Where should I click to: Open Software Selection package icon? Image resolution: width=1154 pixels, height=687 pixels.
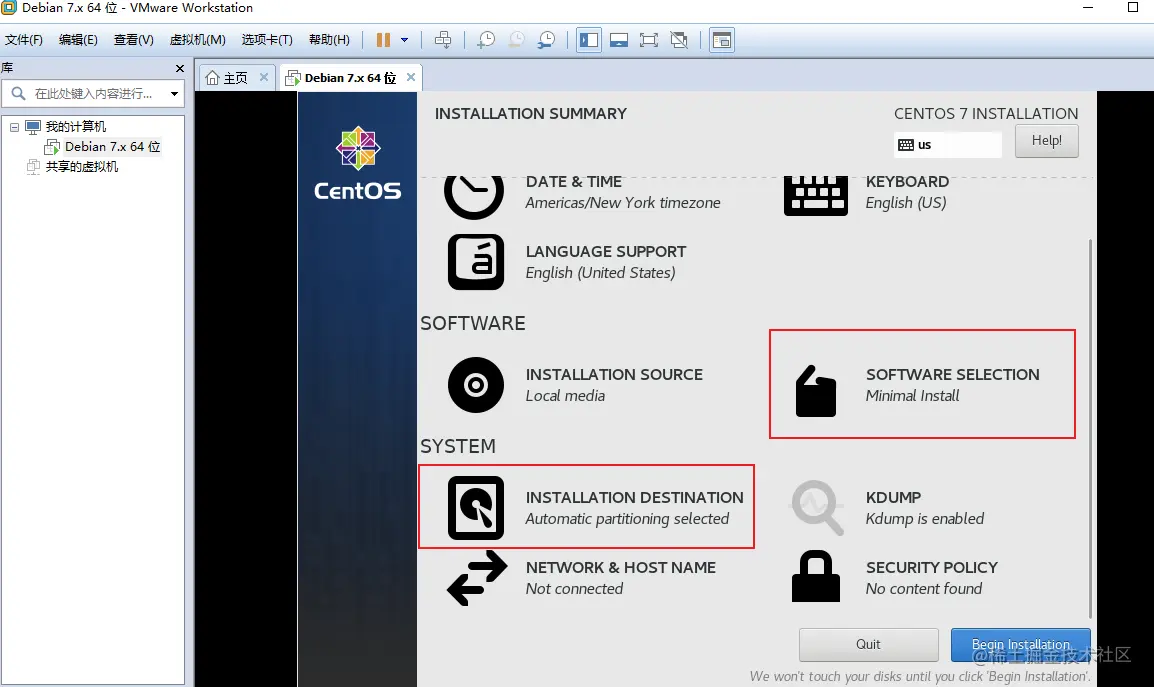tap(815, 390)
